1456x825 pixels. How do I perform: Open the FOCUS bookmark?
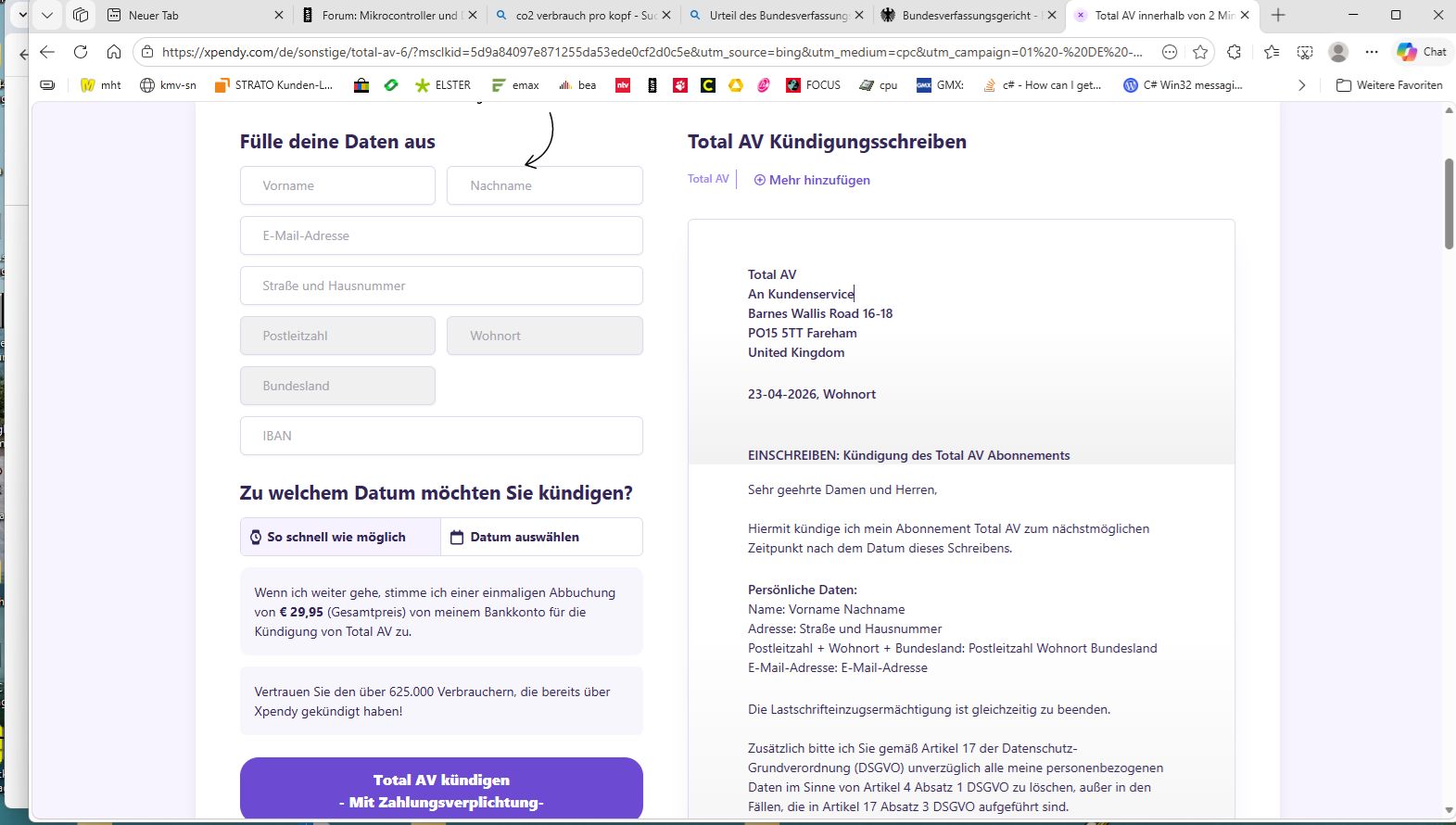(813, 85)
